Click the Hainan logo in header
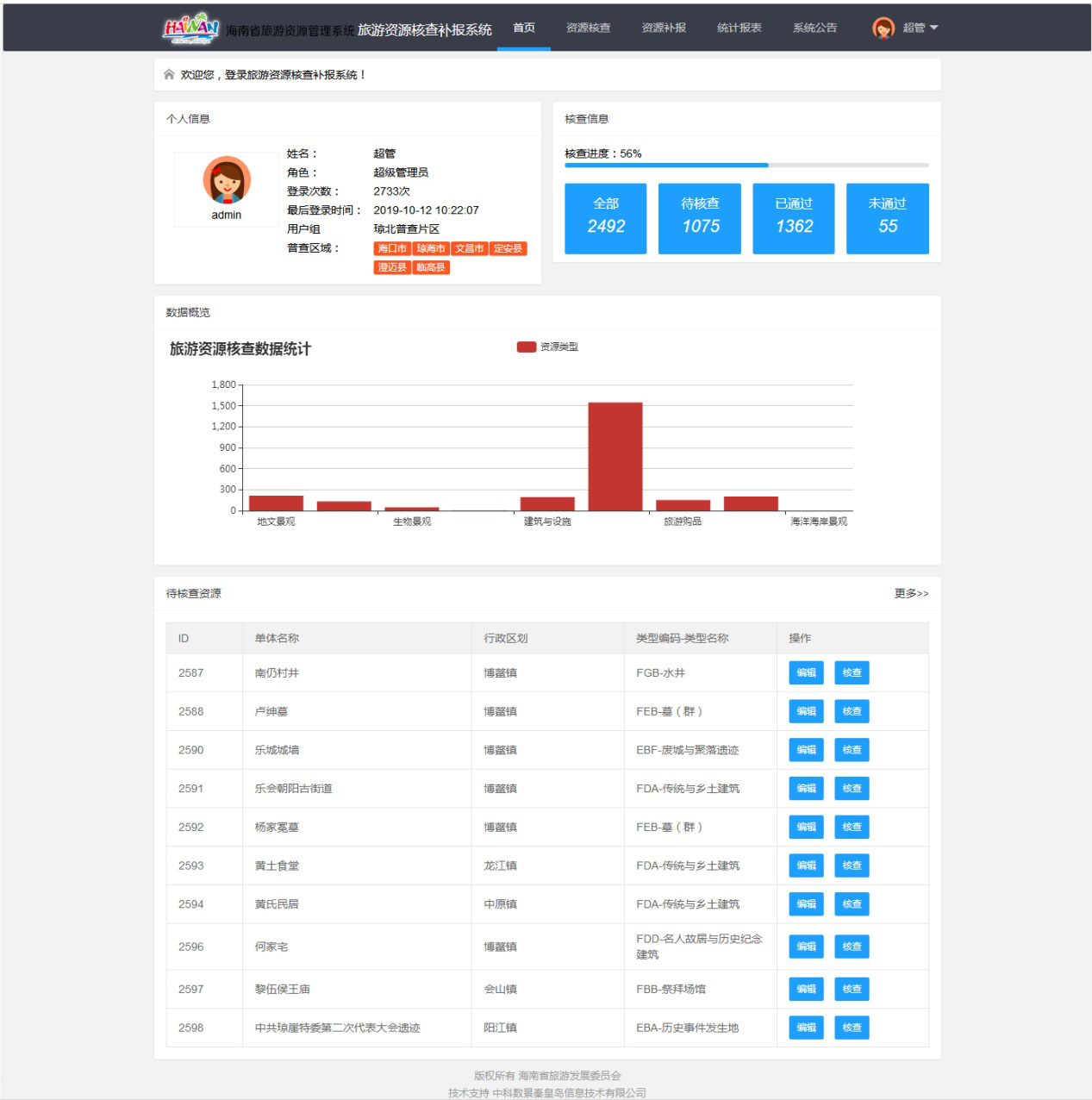 coord(190,28)
